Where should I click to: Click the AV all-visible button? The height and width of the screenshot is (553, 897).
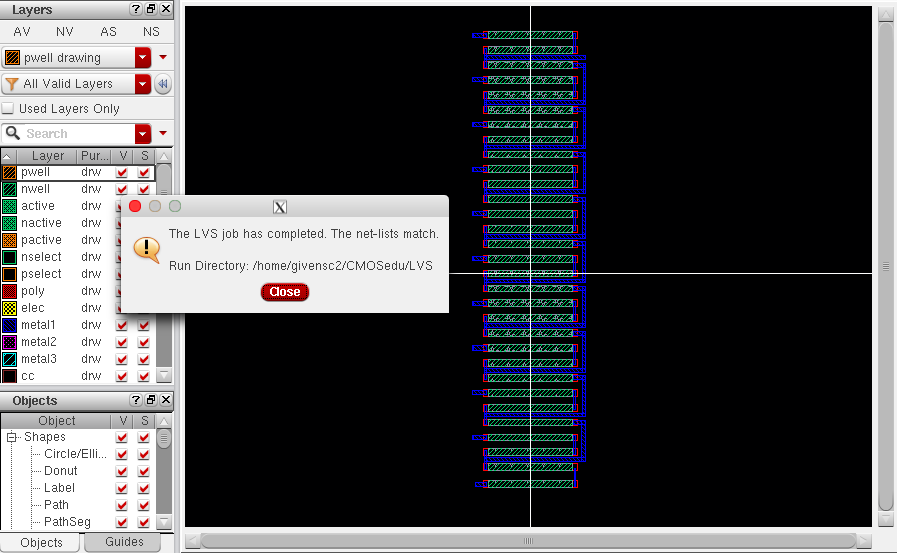click(x=22, y=32)
